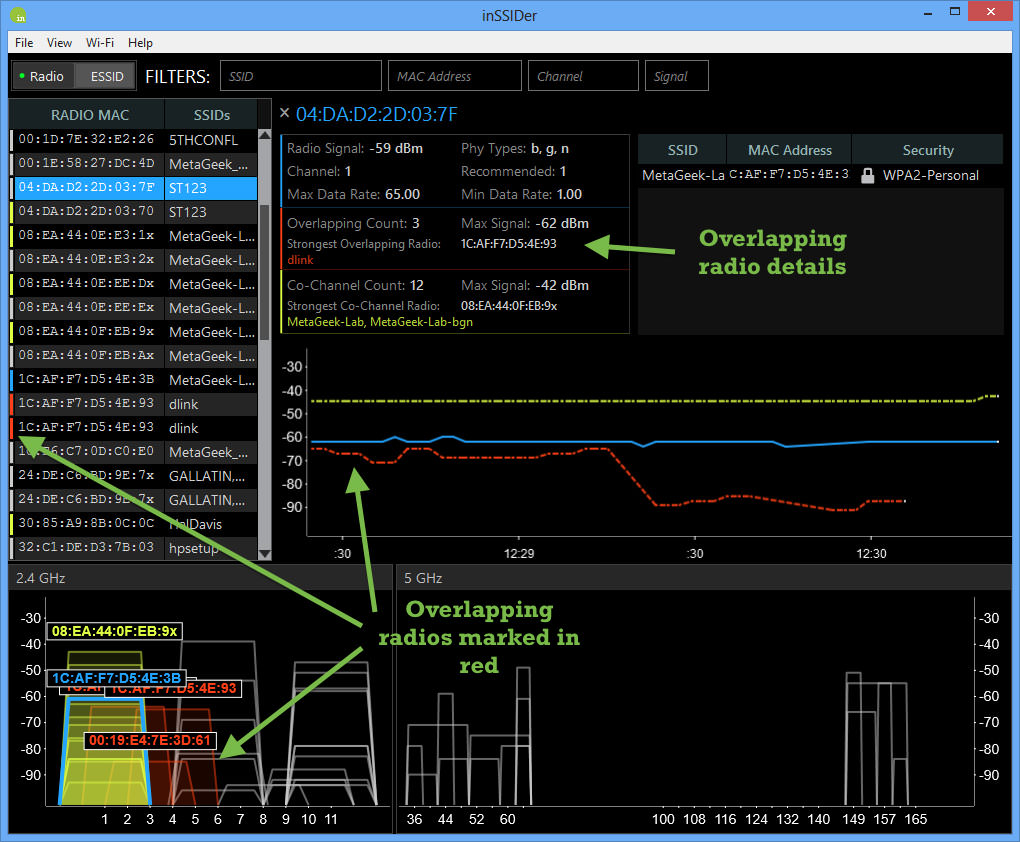Switch grouping to ESSID mode

(x=107, y=77)
